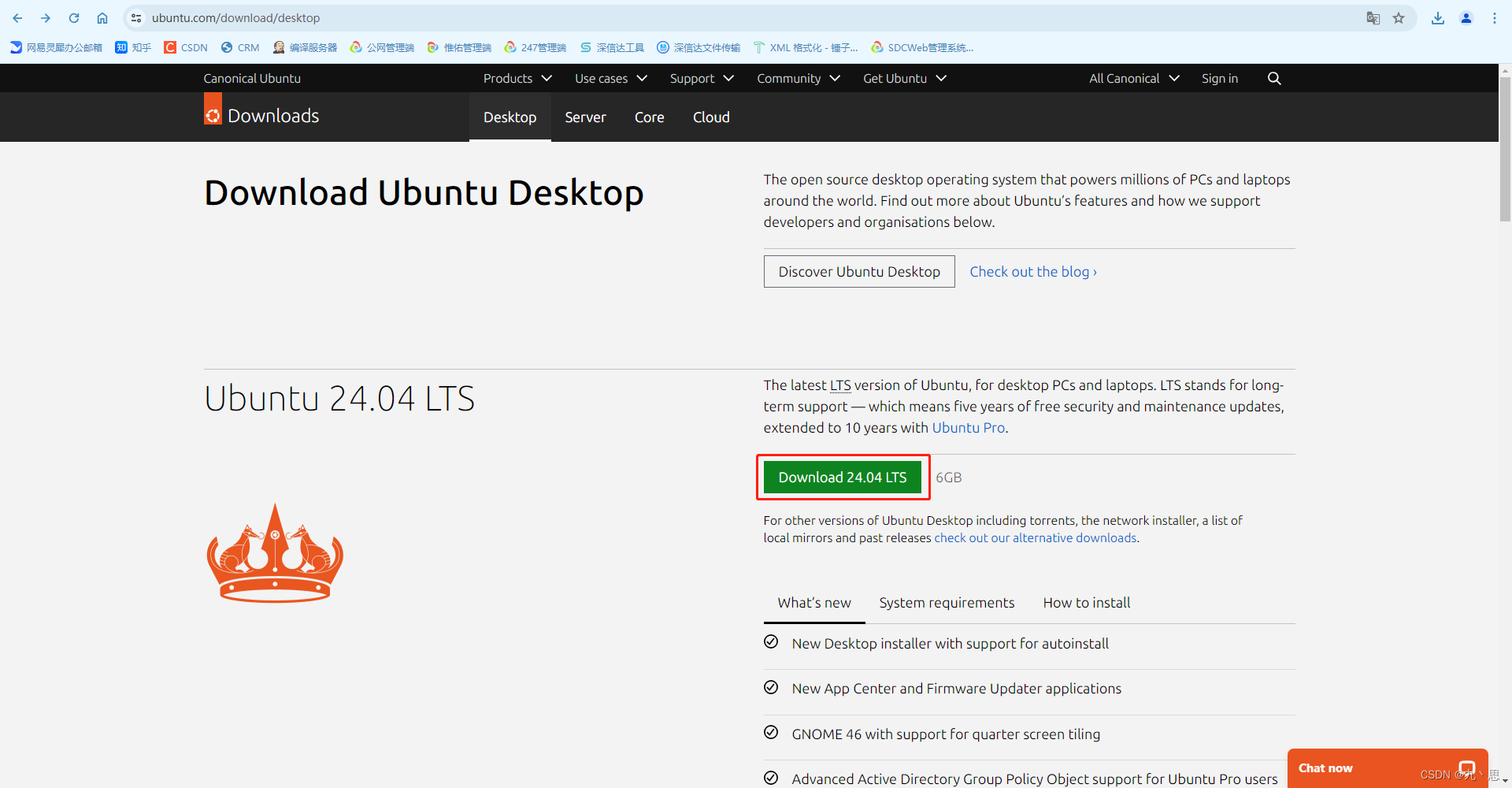The image size is (1512, 788).
Task: Select the Cloud downloads tab
Action: (711, 117)
